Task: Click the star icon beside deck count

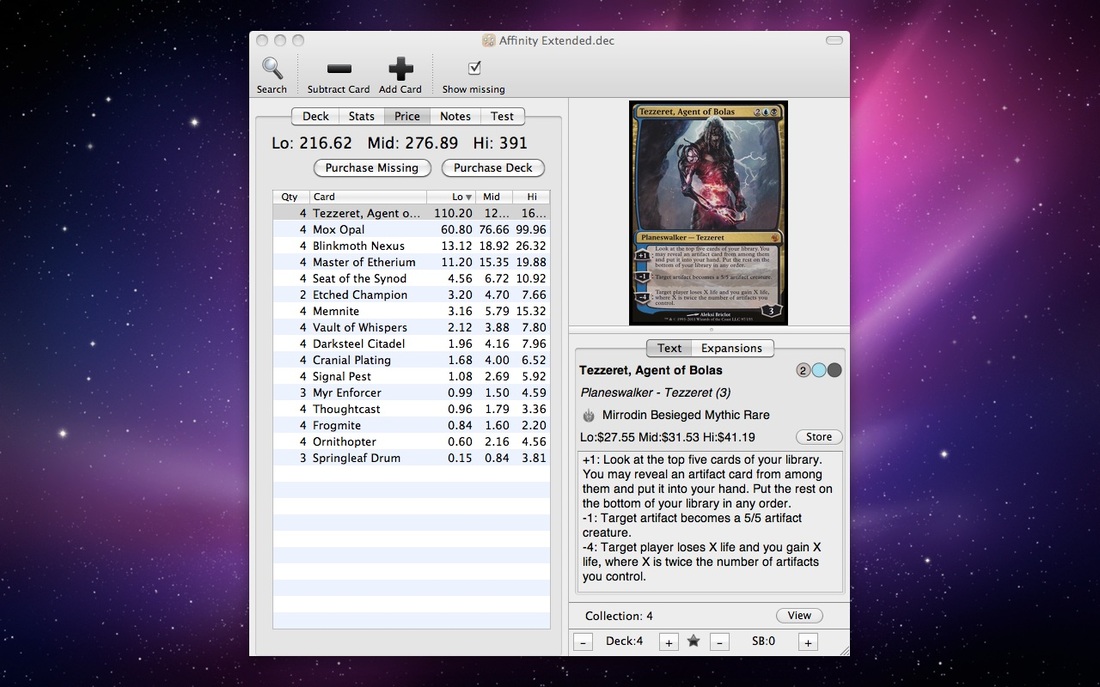Action: [x=693, y=641]
